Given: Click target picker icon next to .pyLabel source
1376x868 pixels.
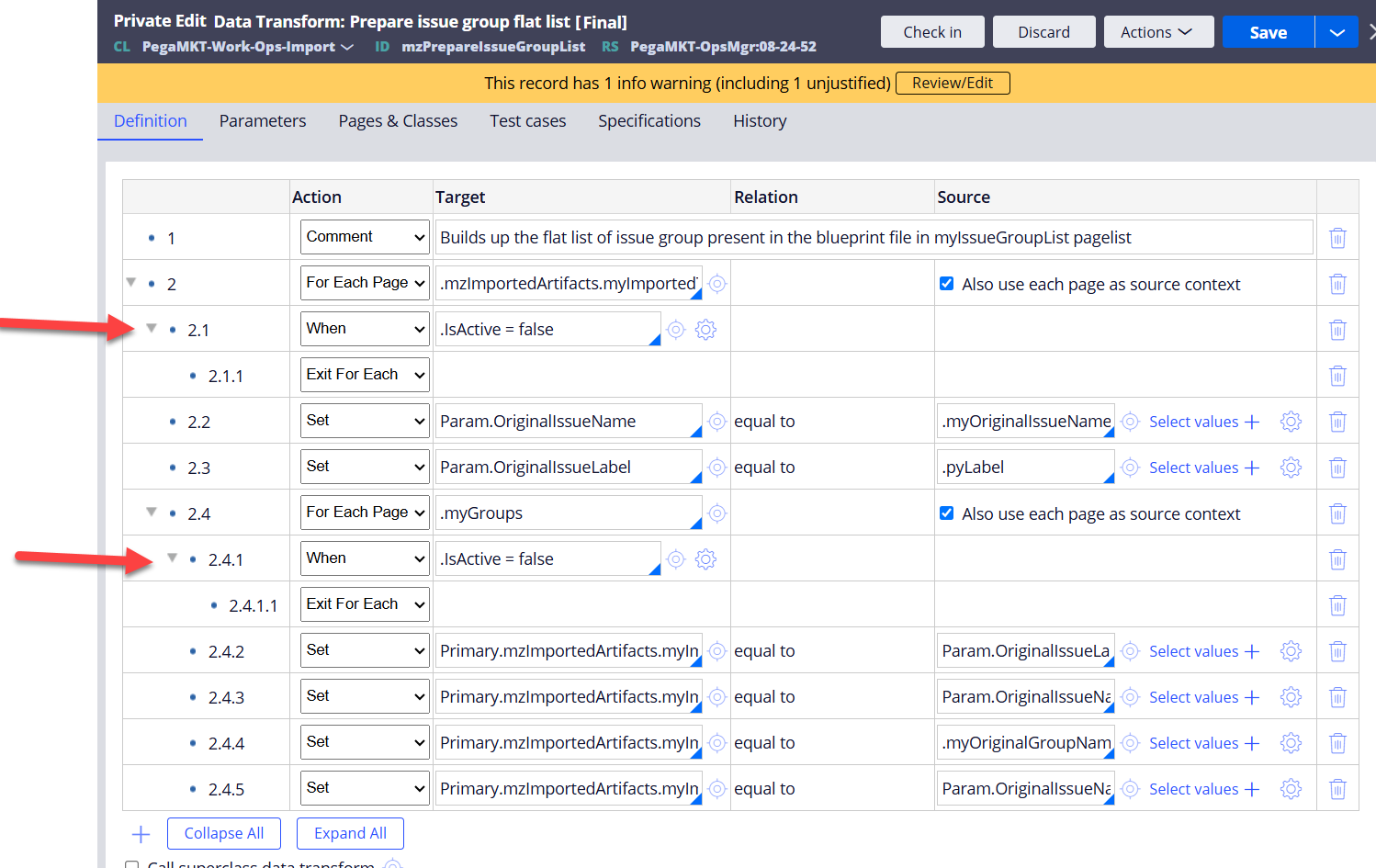Looking at the screenshot, I should pos(1131,468).
